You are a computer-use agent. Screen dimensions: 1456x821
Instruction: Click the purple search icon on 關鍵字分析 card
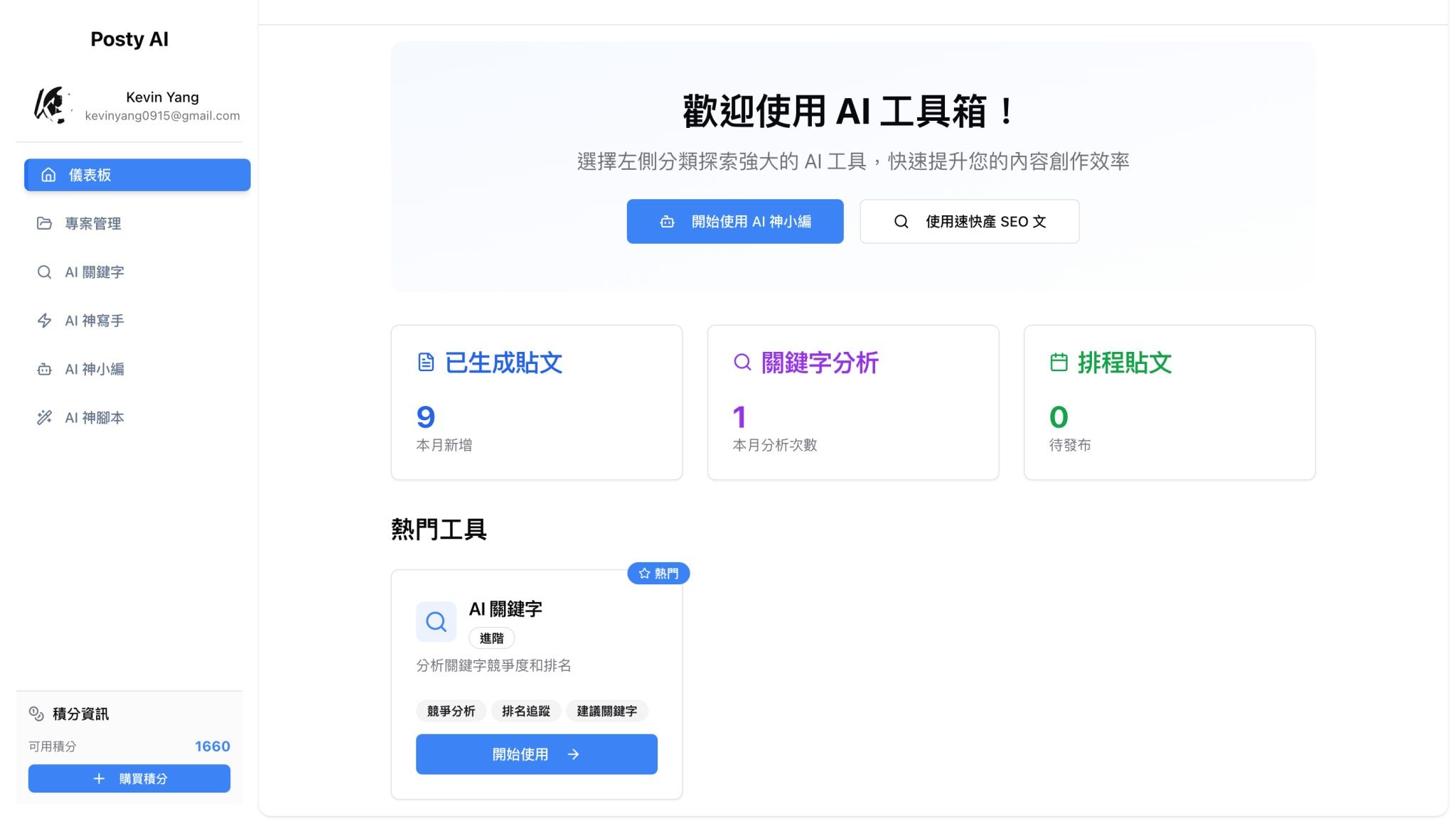742,363
